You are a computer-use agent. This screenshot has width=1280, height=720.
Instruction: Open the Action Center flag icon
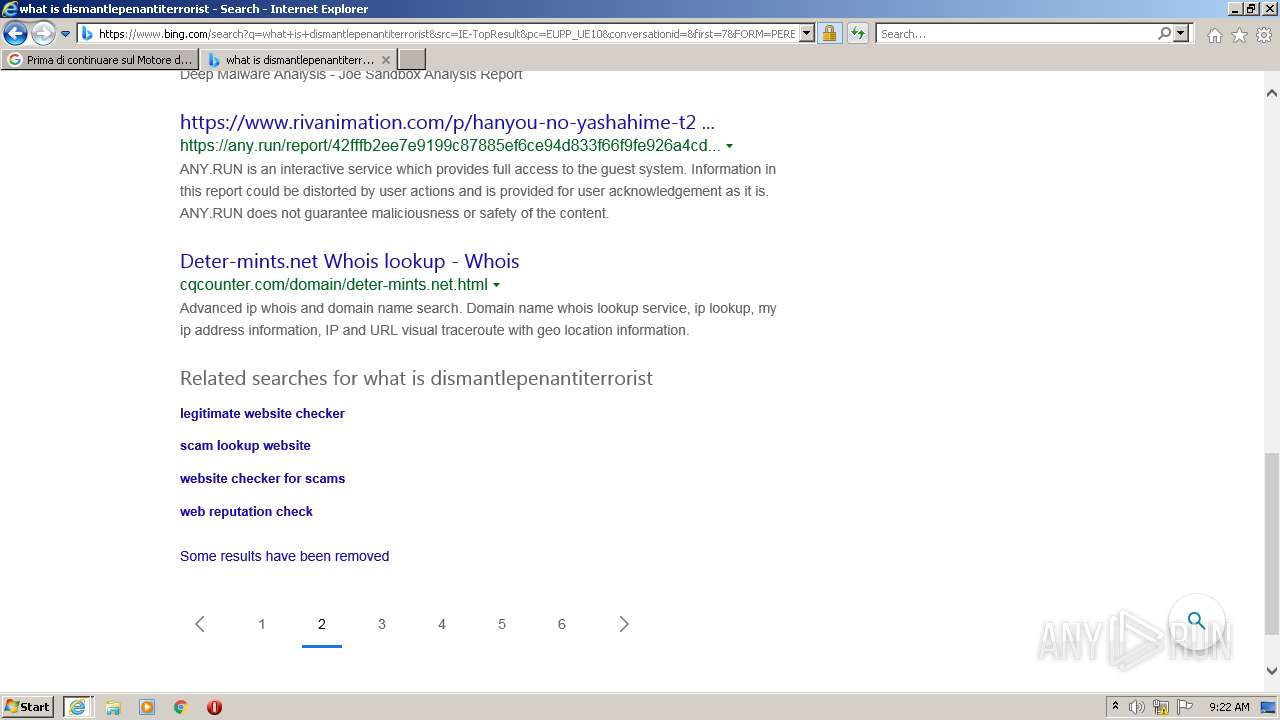(1185, 707)
